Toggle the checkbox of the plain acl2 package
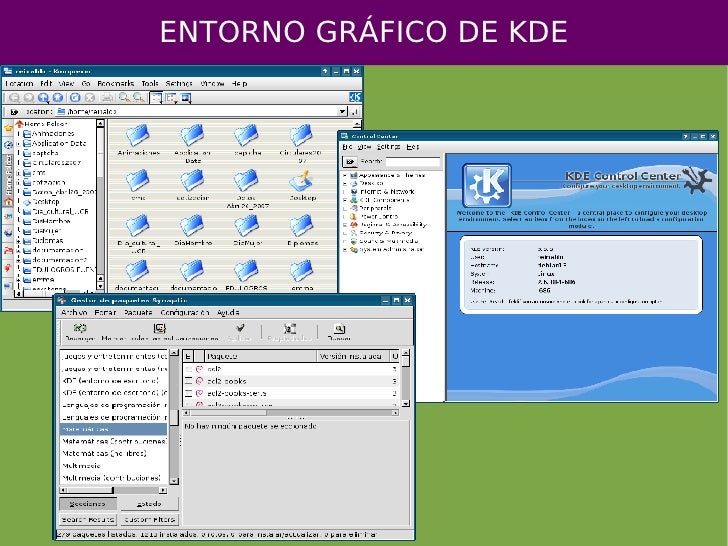 pyautogui.click(x=188, y=369)
